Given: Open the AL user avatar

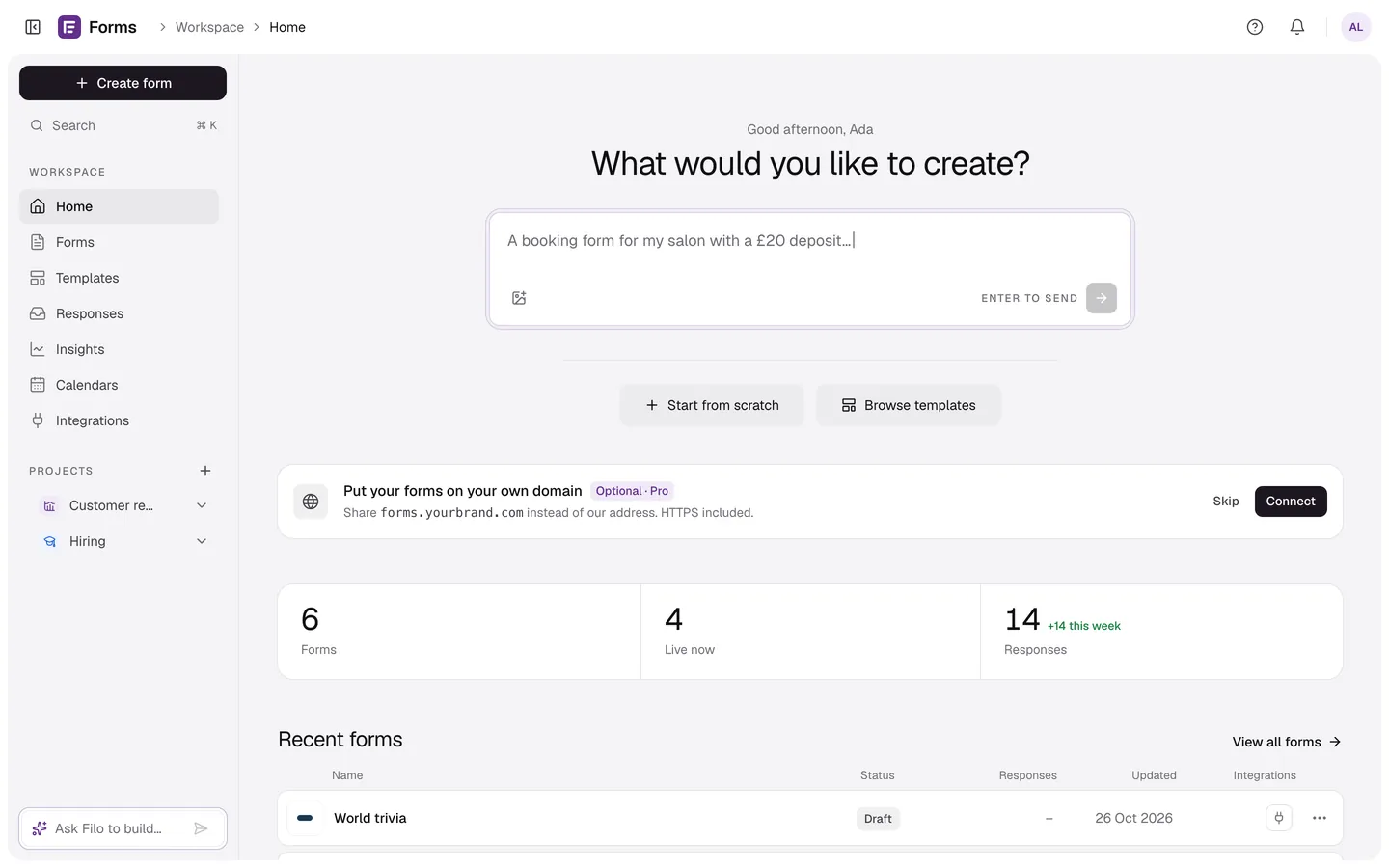Looking at the screenshot, I should point(1356,27).
